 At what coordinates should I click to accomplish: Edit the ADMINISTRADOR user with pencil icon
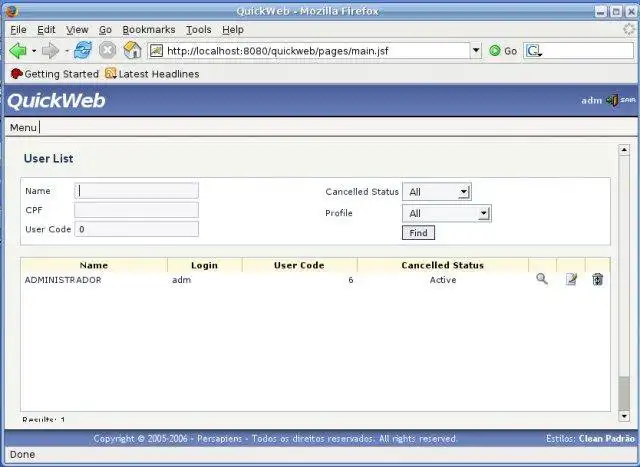tap(571, 279)
